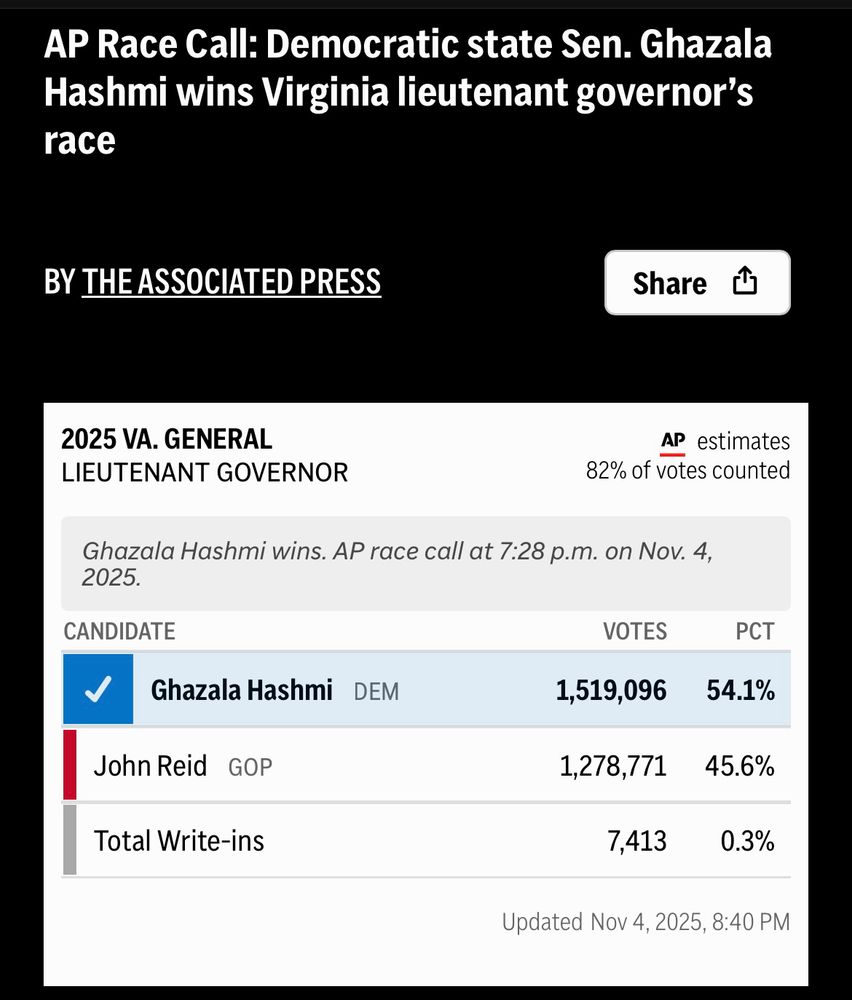The image size is (852, 1000).
Task: Click the gray write-ins color bar
Action: pos(70,840)
